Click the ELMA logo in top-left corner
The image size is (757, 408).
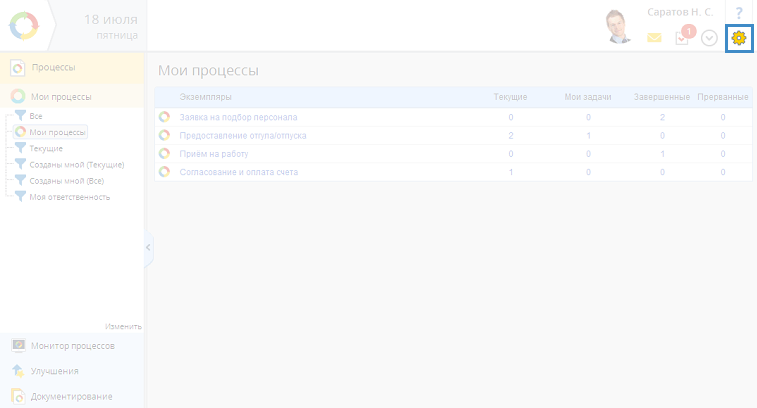pyautogui.click(x=24, y=25)
